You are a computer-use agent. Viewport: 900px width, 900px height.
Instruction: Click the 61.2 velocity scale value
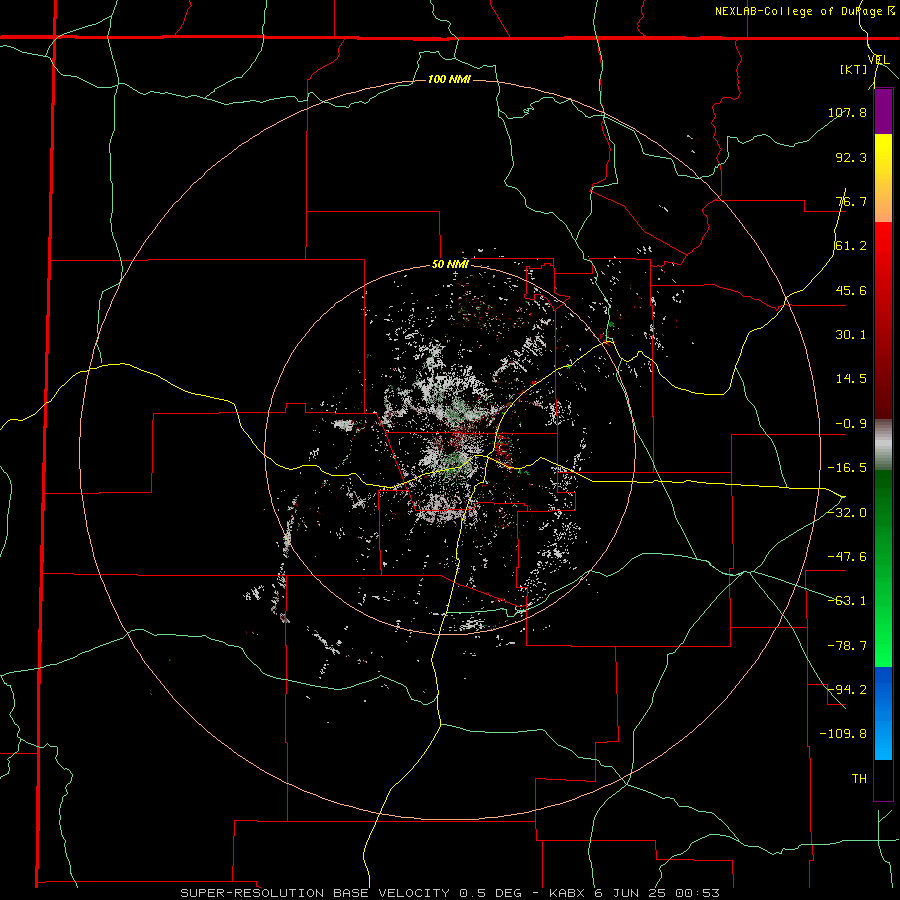851,246
